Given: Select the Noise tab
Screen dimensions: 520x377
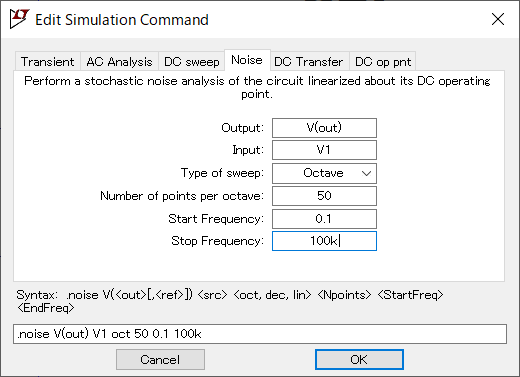Looking at the screenshot, I should coord(247,60).
